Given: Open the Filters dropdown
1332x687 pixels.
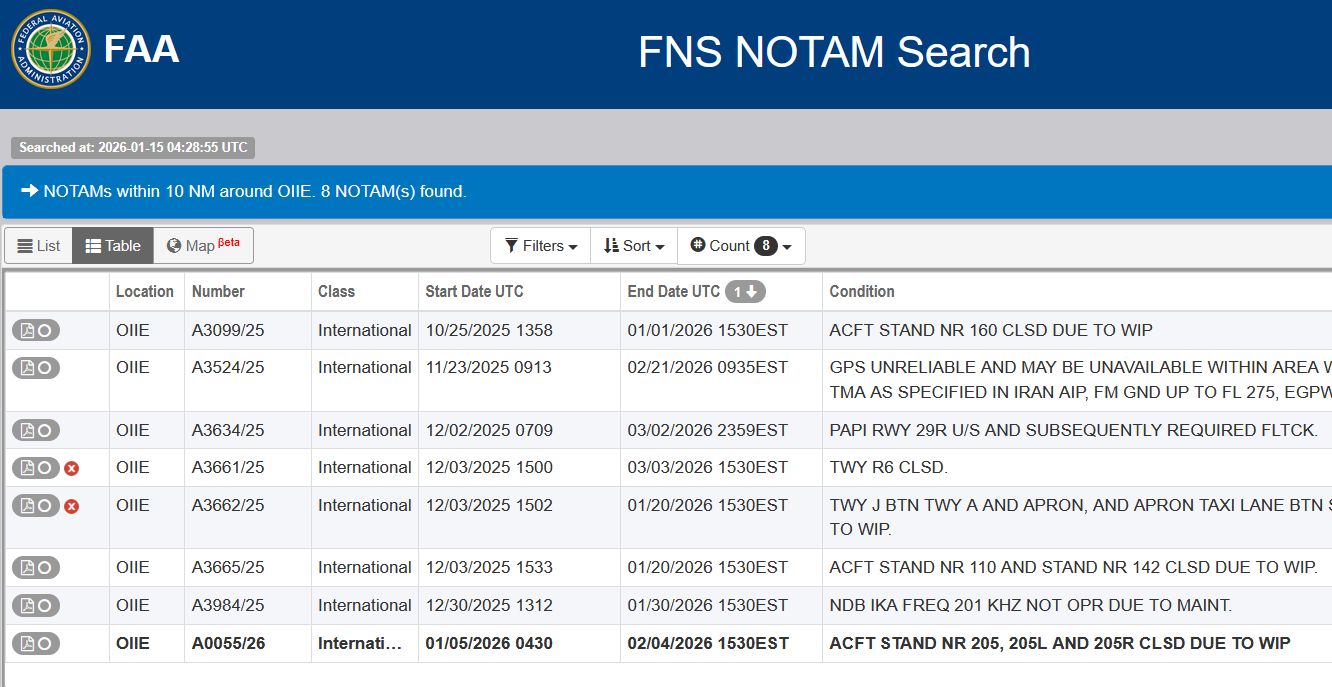Looking at the screenshot, I should 540,246.
